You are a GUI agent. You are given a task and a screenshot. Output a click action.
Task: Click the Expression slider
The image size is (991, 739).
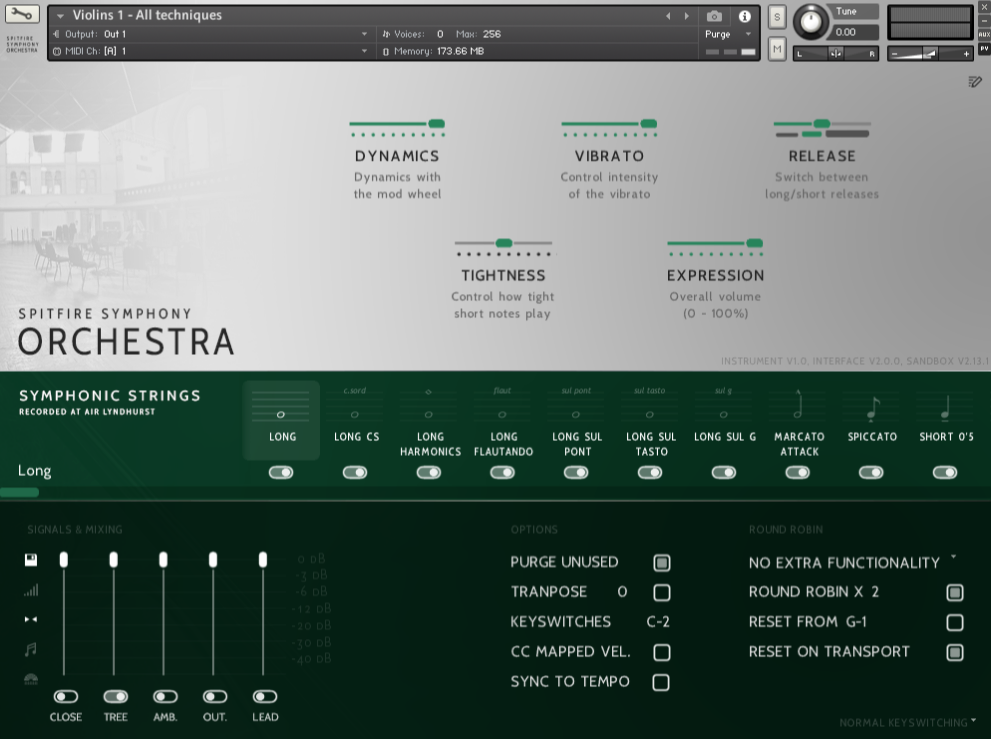click(715, 243)
